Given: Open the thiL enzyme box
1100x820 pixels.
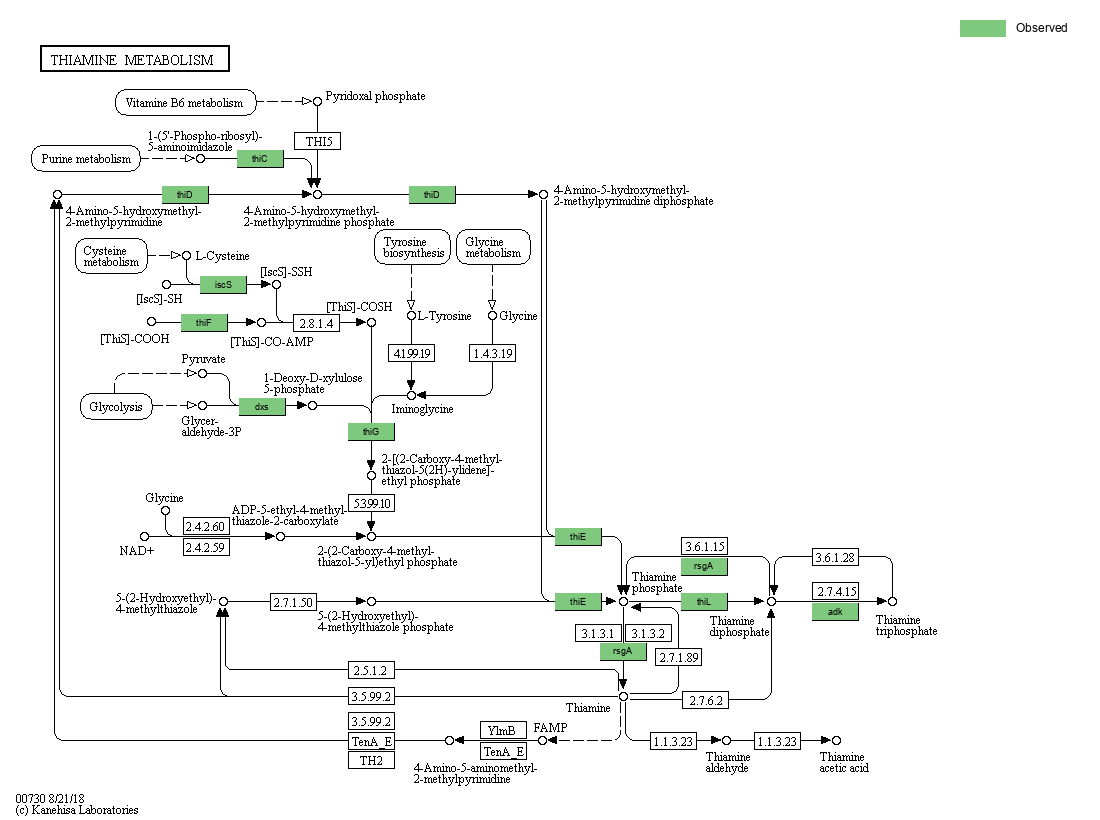Looking at the screenshot, I should [704, 601].
